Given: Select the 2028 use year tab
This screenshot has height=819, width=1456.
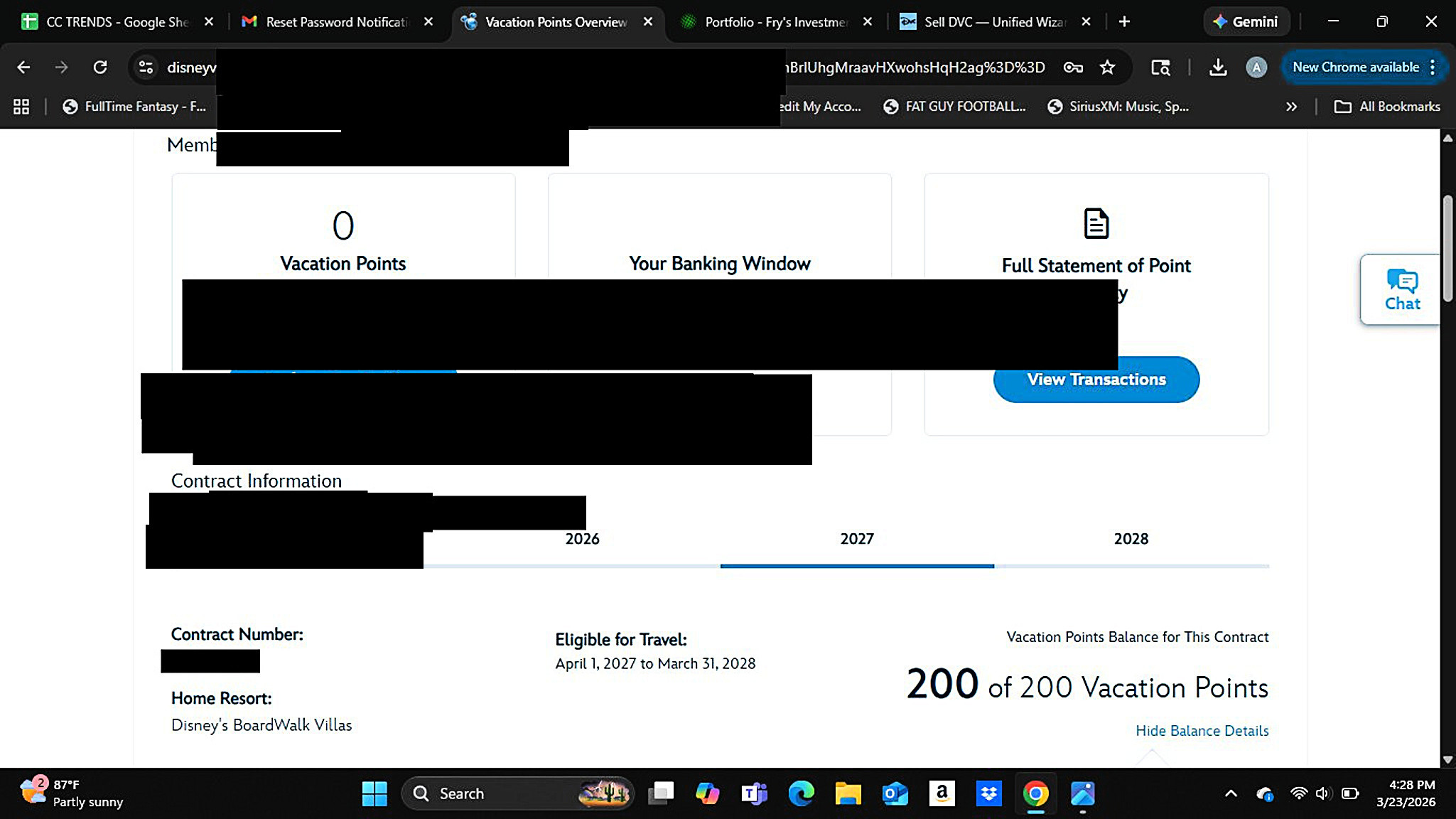Looking at the screenshot, I should coord(1131,539).
